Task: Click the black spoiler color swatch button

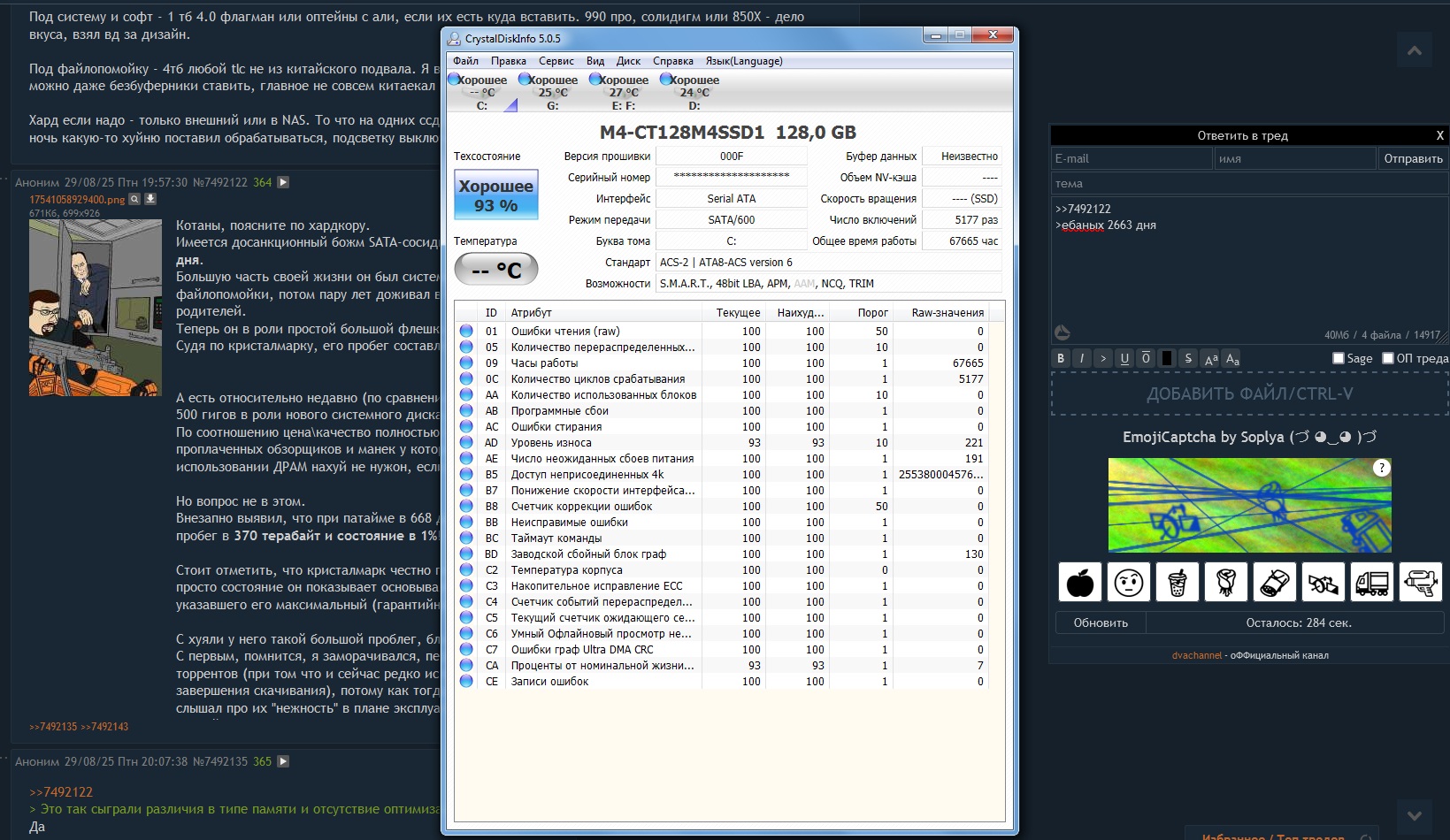Action: click(x=1167, y=358)
